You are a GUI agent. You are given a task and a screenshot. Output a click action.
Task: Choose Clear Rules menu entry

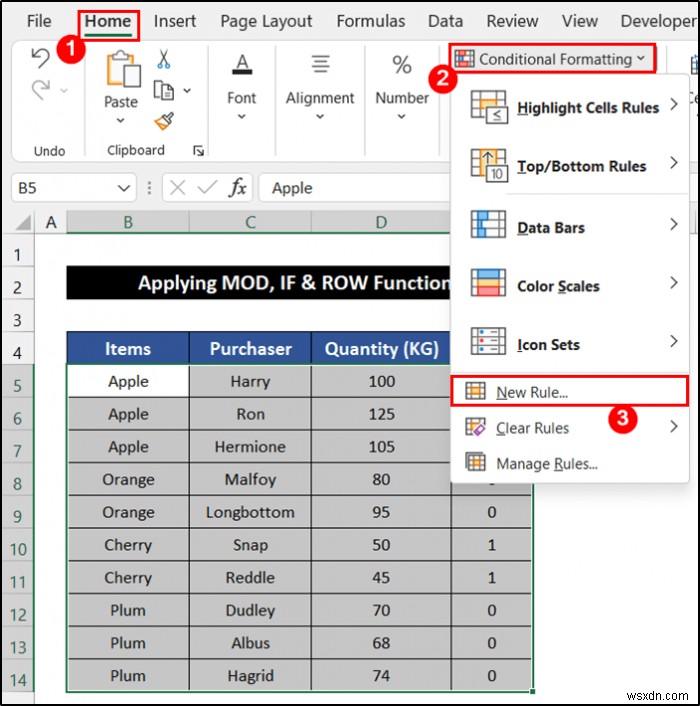pyautogui.click(x=569, y=427)
